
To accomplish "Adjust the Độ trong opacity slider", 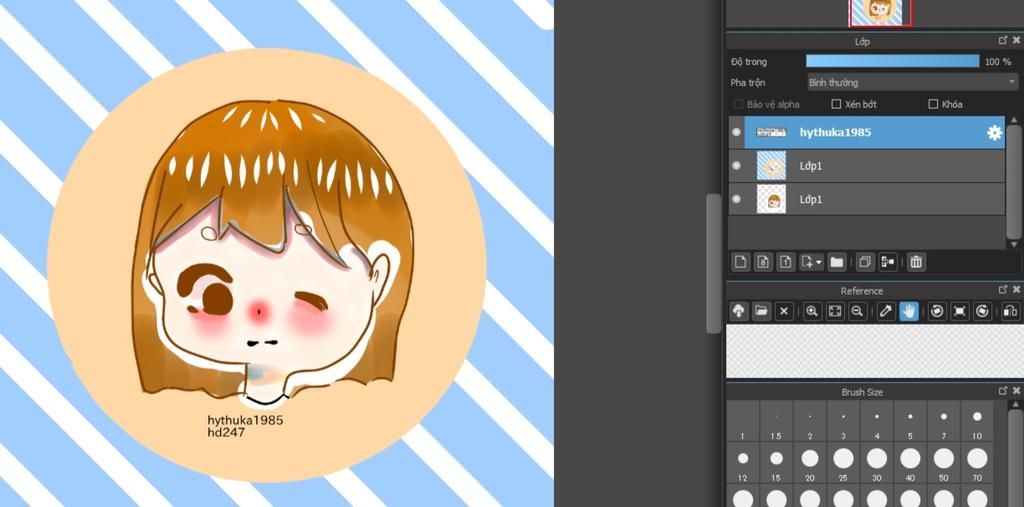I will tap(893, 61).
